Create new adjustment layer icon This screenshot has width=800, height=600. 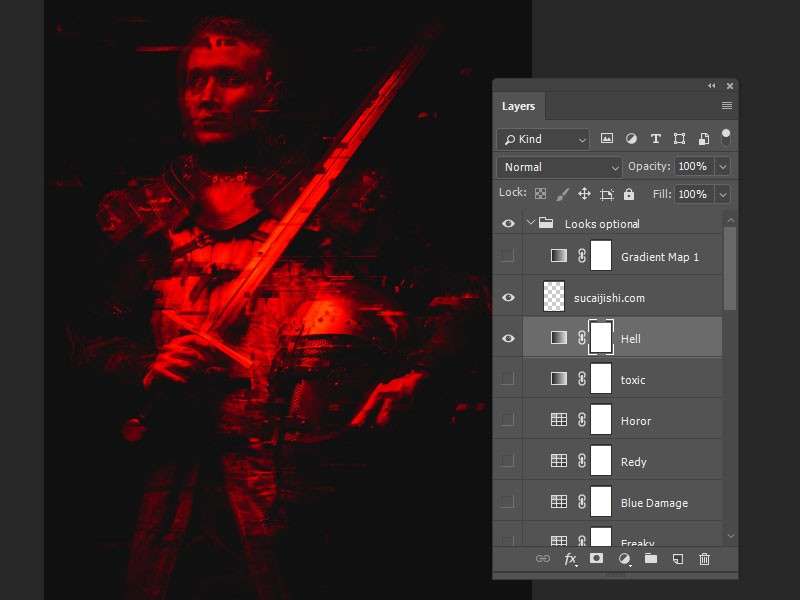pyautogui.click(x=624, y=559)
